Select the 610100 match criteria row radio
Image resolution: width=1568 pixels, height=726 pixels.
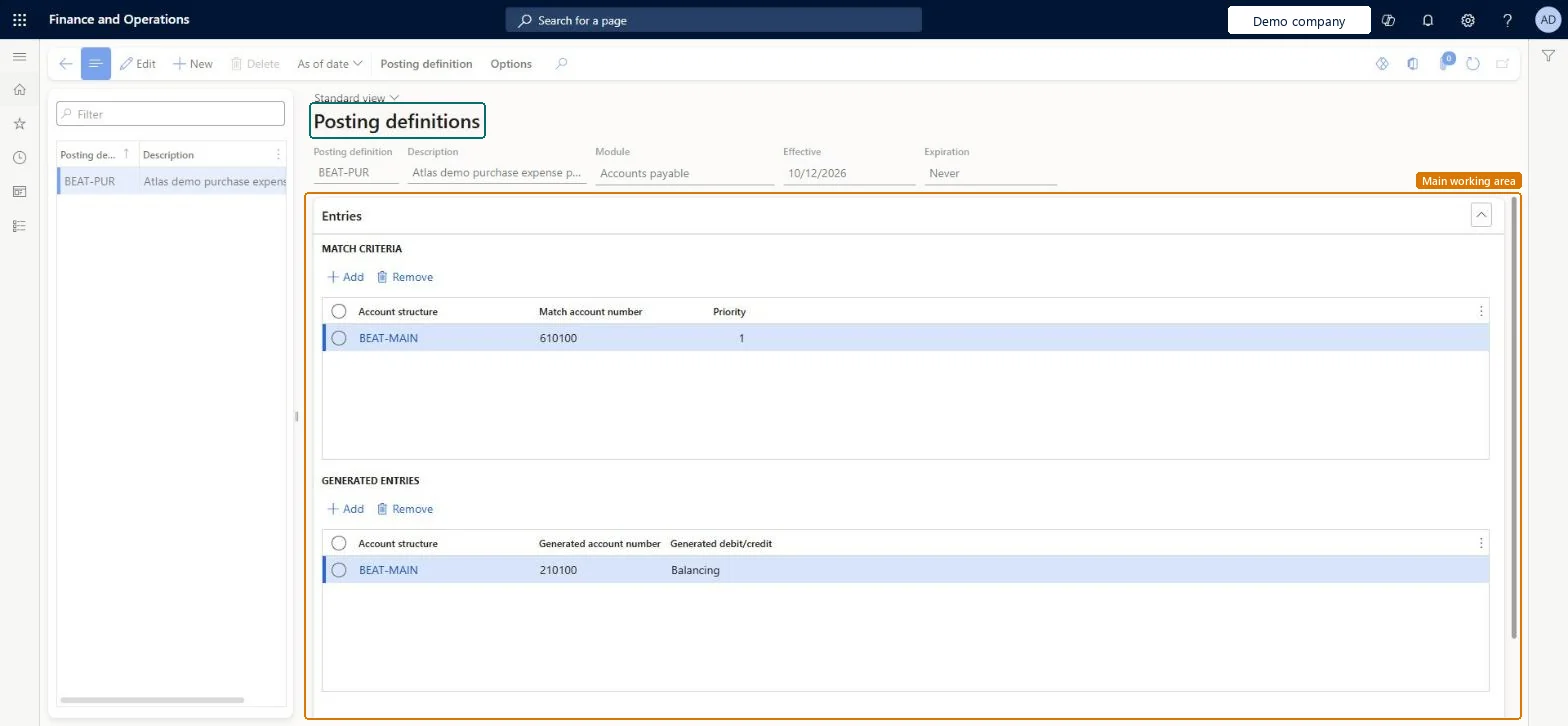coord(339,338)
